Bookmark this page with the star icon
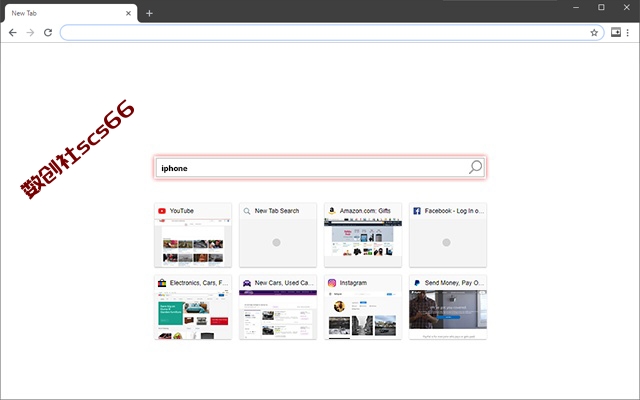This screenshot has height=400, width=640. (x=594, y=33)
